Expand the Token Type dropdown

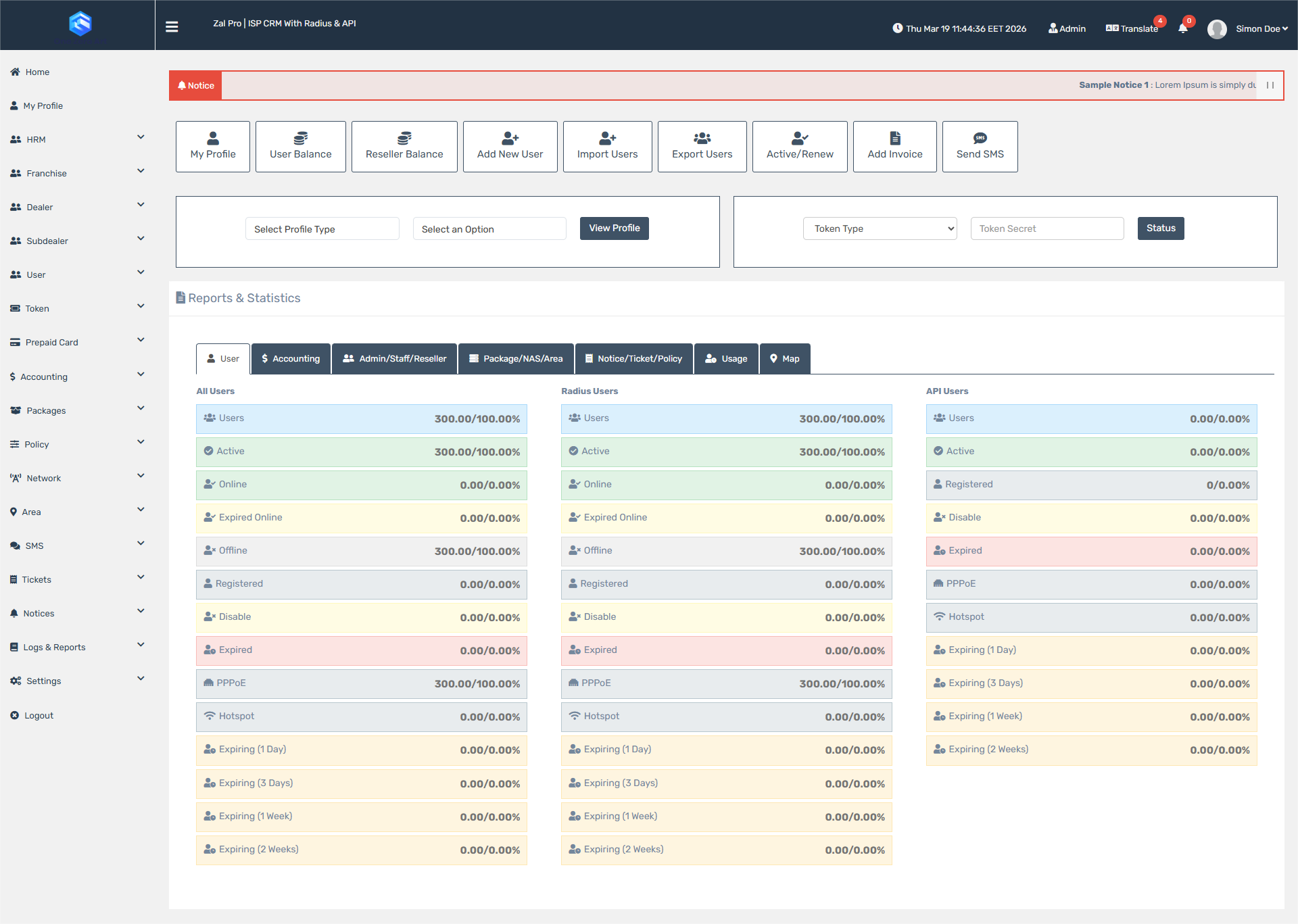[880, 228]
